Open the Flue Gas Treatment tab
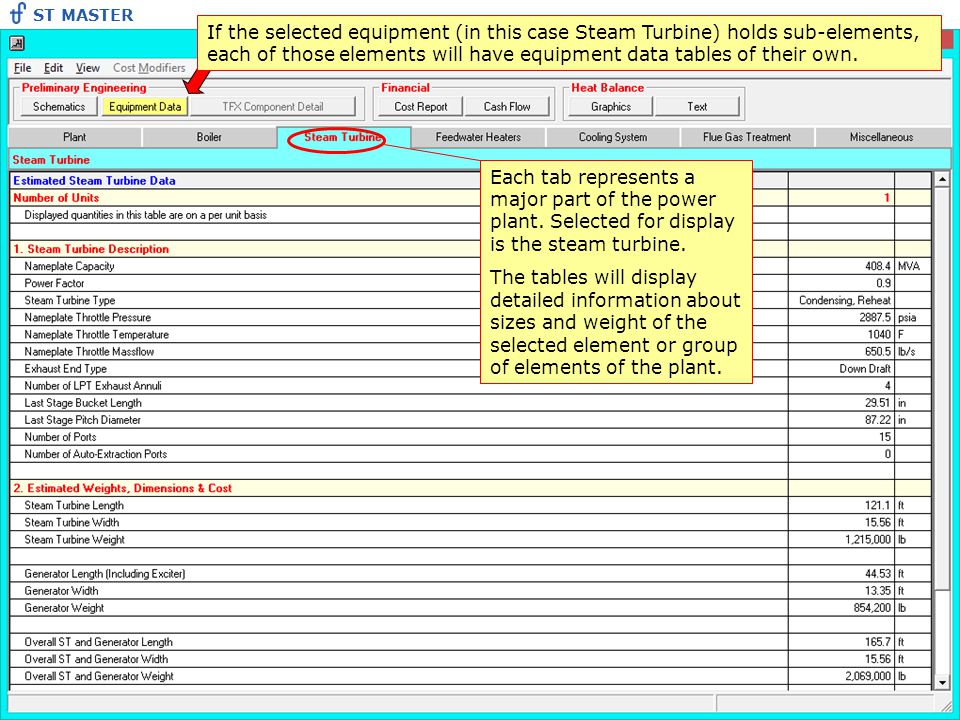 coord(747,137)
